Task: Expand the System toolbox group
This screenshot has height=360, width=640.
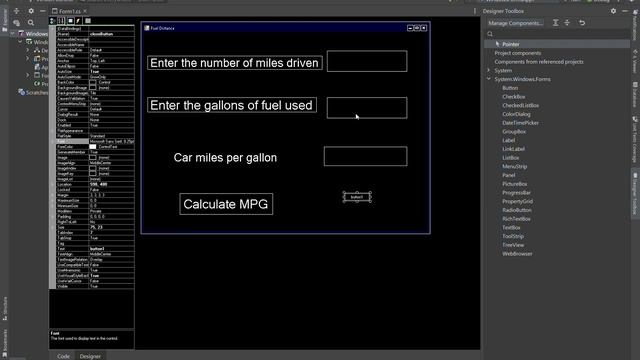Action: [489, 70]
